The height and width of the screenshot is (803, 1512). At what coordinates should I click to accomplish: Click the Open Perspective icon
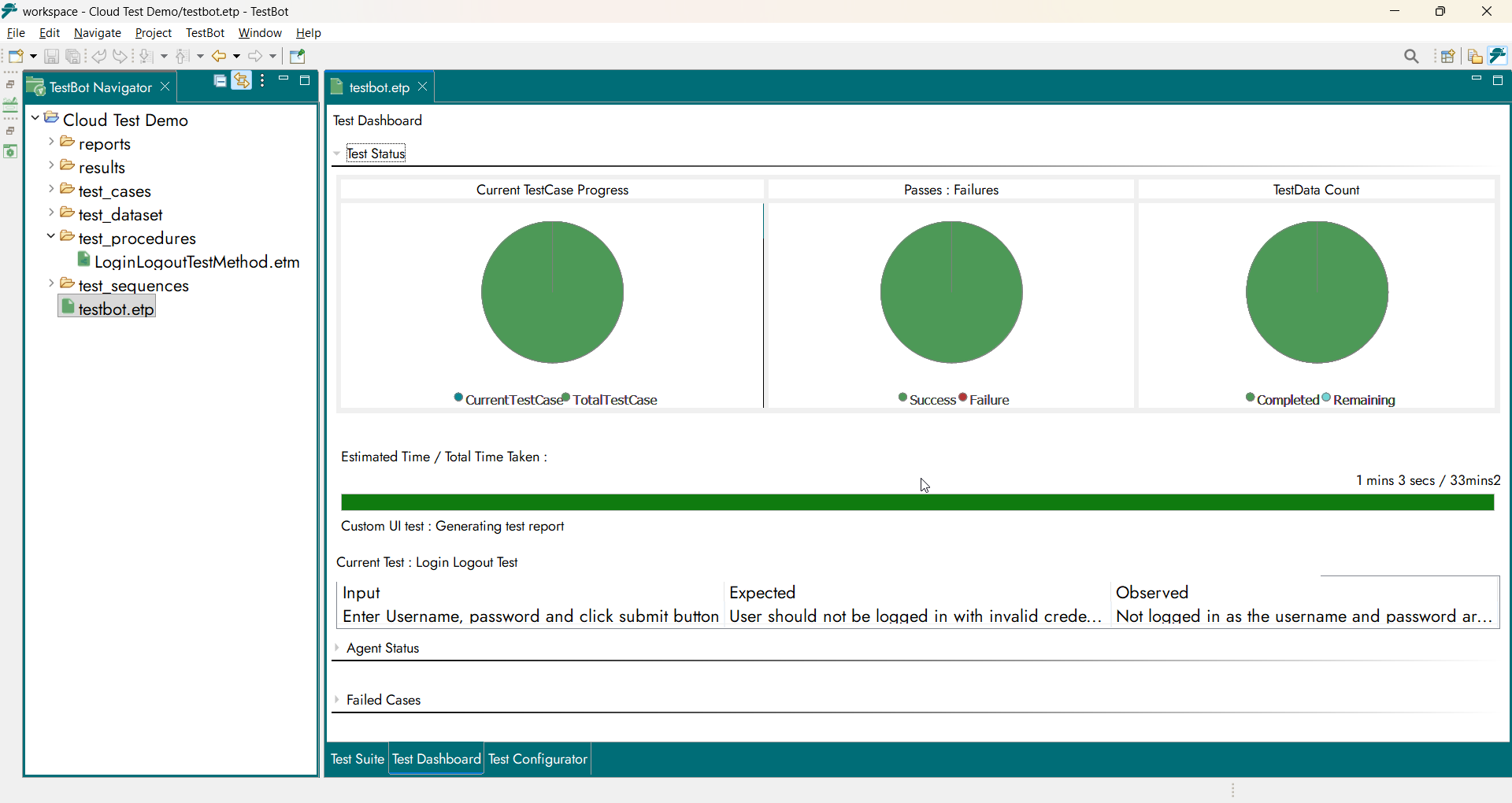1447,57
